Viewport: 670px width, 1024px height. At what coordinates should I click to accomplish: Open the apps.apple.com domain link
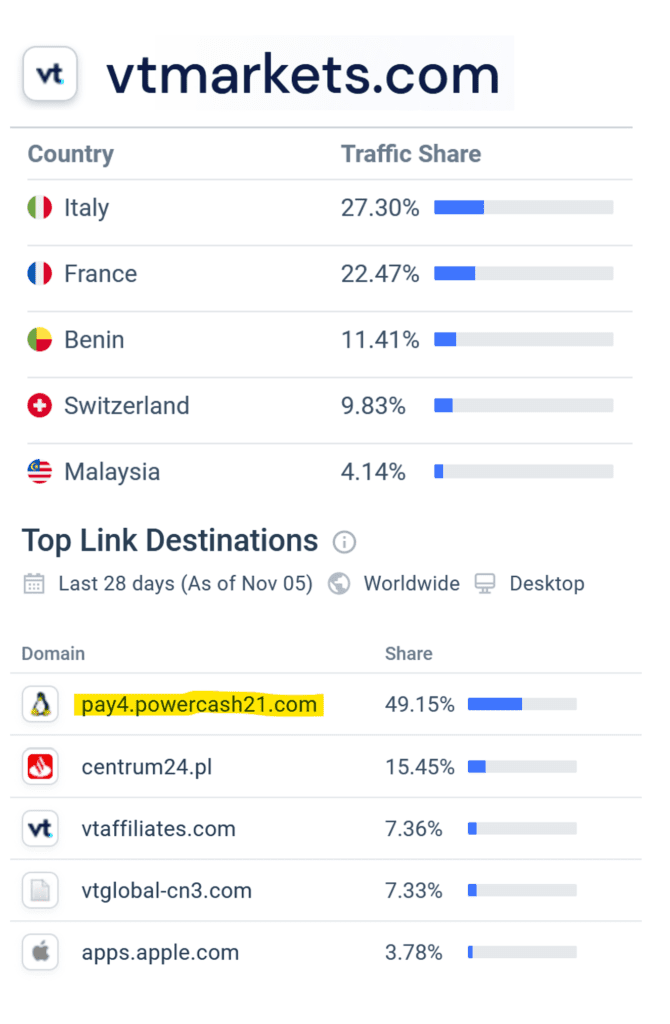[160, 953]
